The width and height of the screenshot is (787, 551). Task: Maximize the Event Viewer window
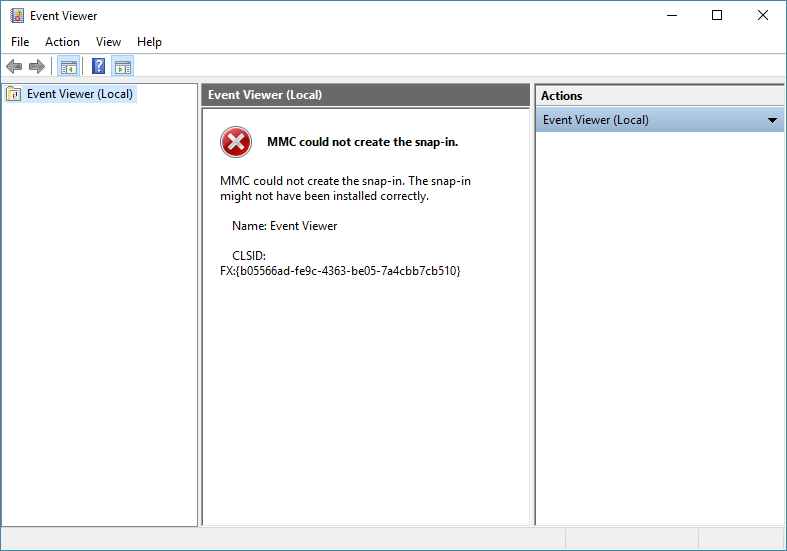(717, 16)
